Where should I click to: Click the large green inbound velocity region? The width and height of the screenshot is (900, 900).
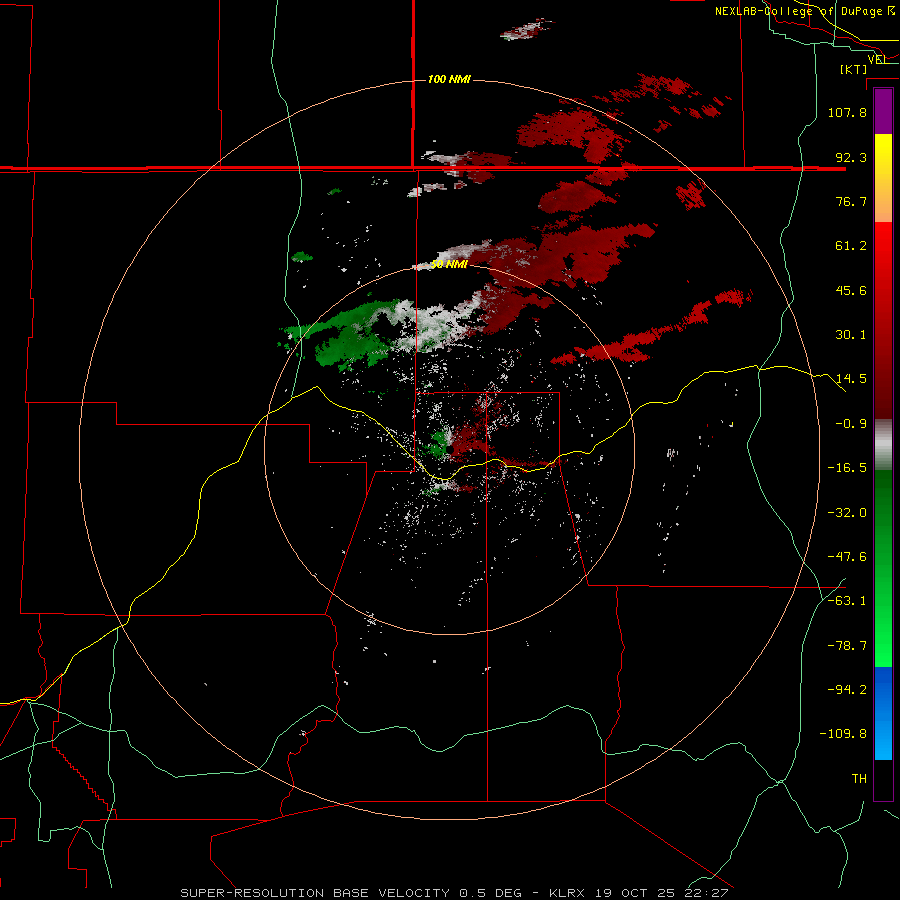tap(350, 333)
